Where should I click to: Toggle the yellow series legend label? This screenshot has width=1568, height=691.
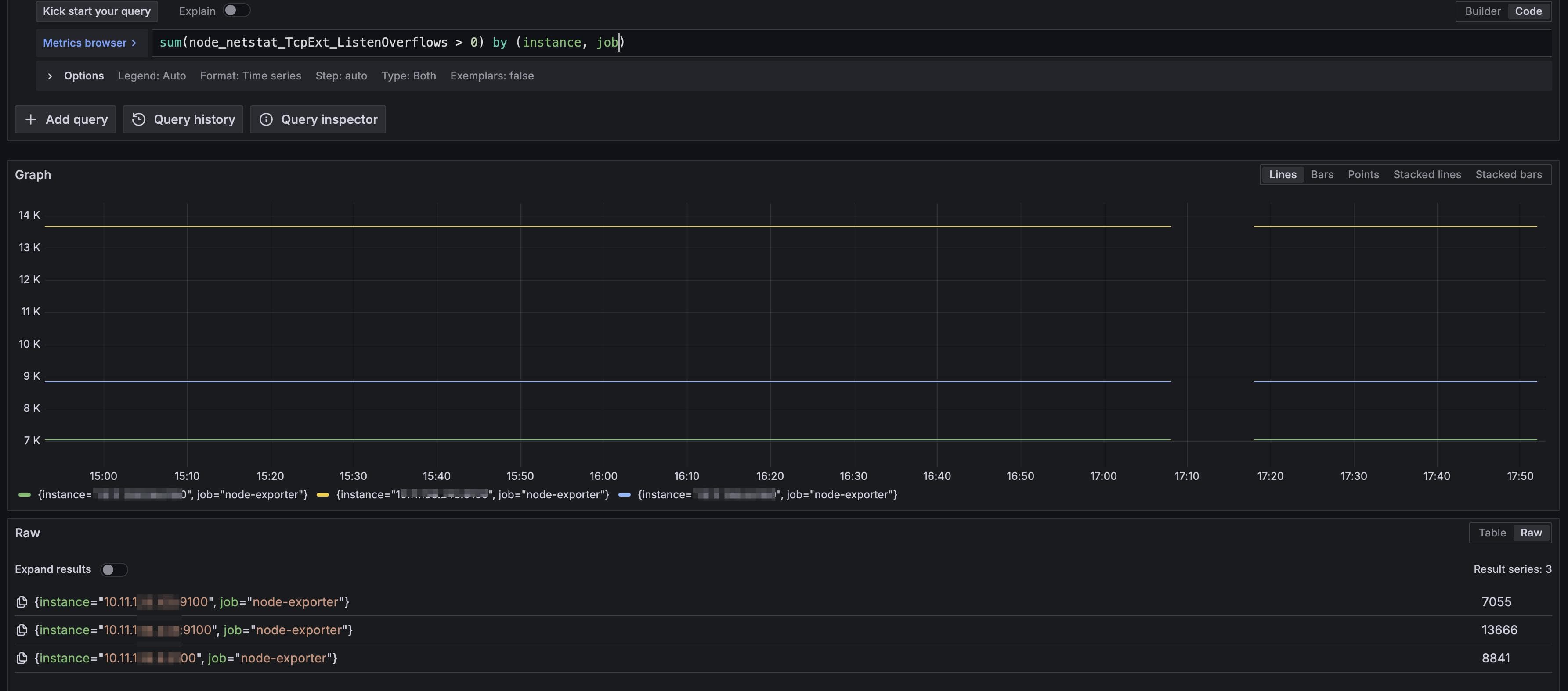(x=472, y=494)
